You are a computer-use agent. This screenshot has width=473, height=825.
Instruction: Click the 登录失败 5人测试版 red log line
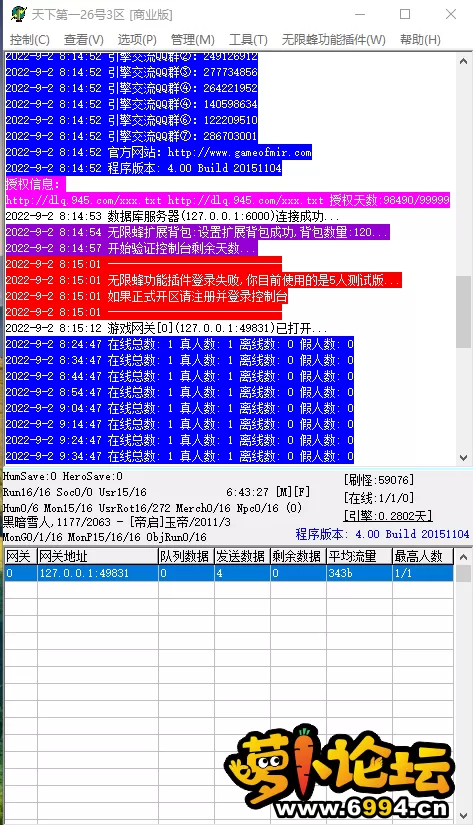(203, 280)
